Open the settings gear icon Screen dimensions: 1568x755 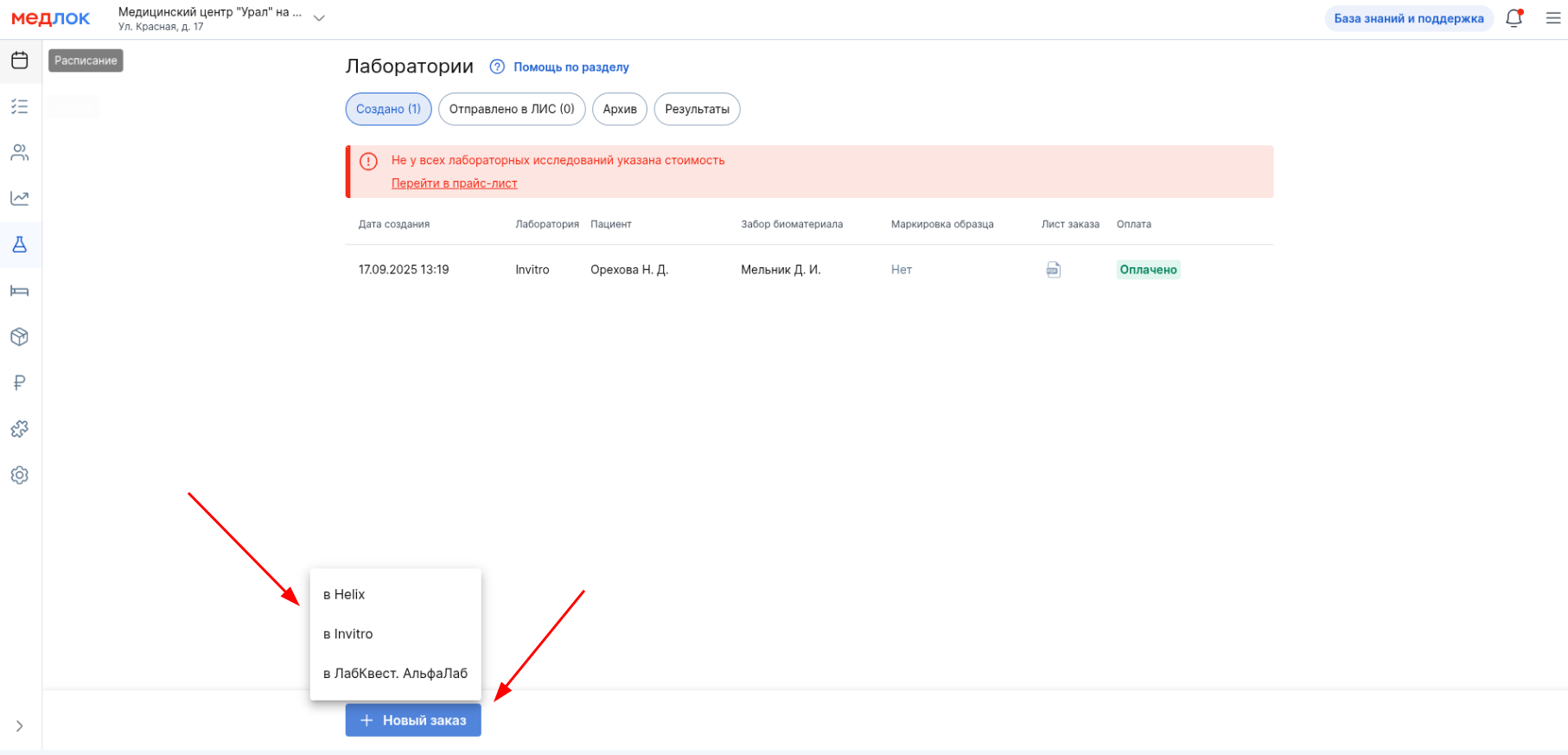pos(20,475)
